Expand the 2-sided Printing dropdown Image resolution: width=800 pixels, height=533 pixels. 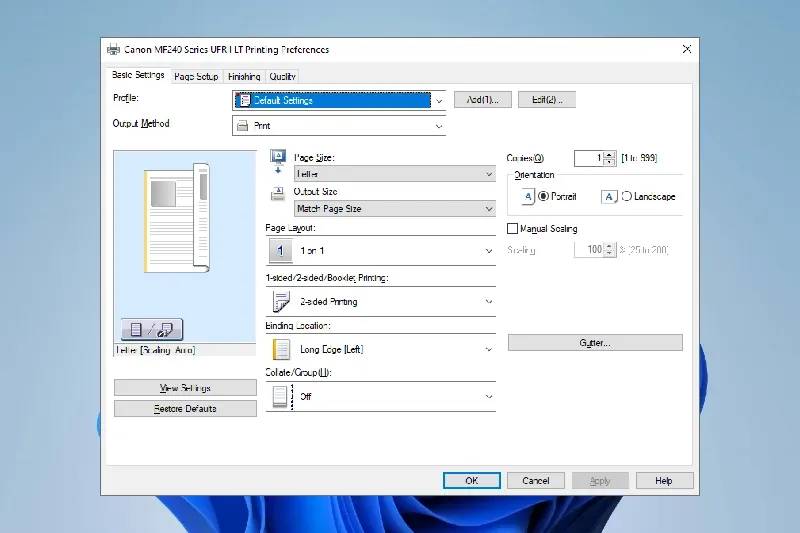click(381, 301)
